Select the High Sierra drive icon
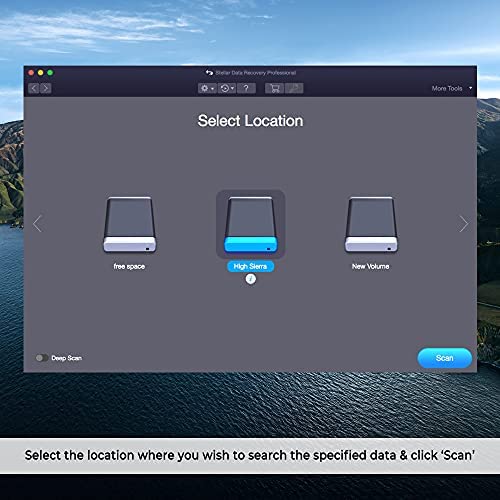 (250, 225)
